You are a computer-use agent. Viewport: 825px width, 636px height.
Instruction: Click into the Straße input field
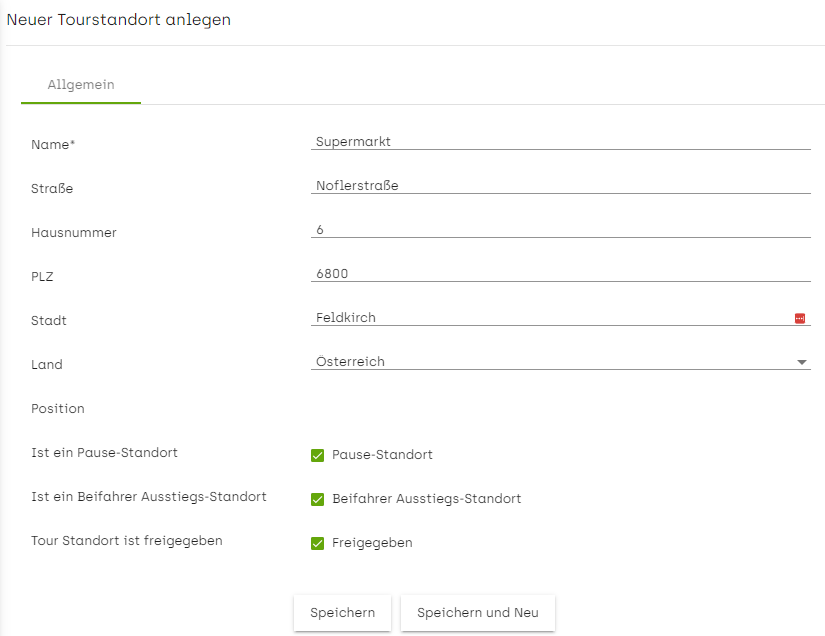click(x=560, y=186)
